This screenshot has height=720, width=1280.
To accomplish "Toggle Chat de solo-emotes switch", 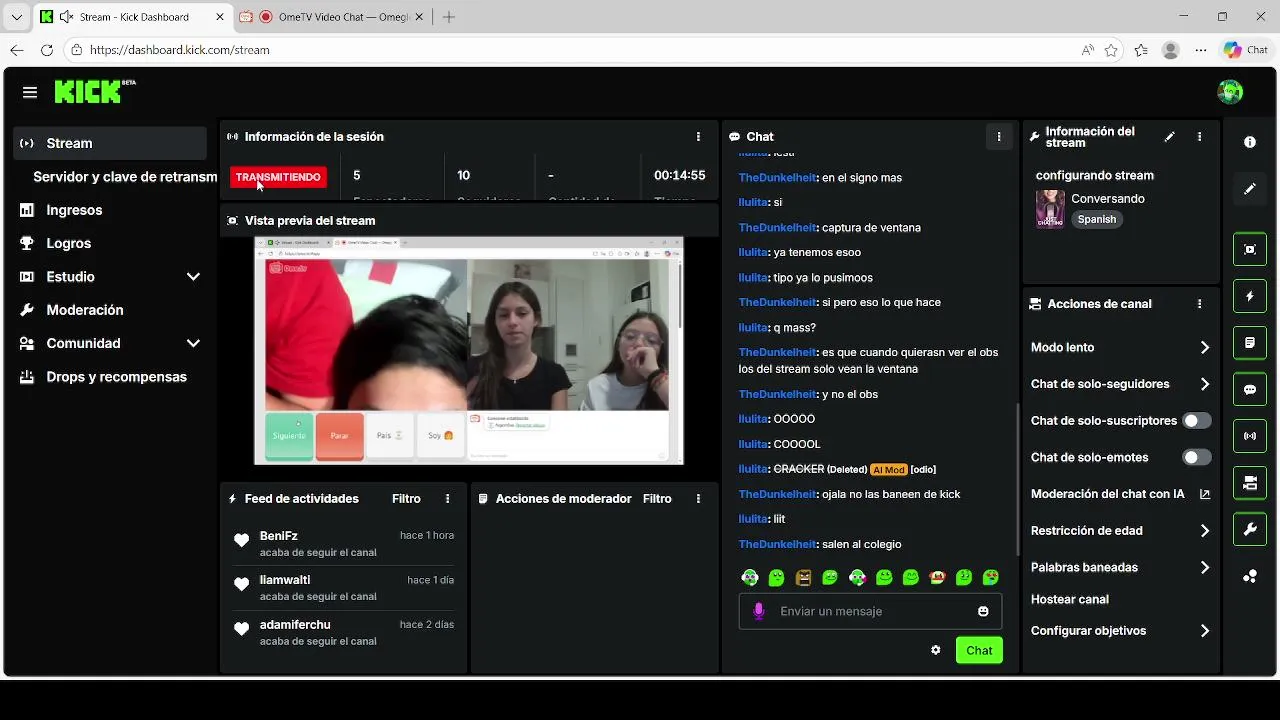I will pos(1197,457).
